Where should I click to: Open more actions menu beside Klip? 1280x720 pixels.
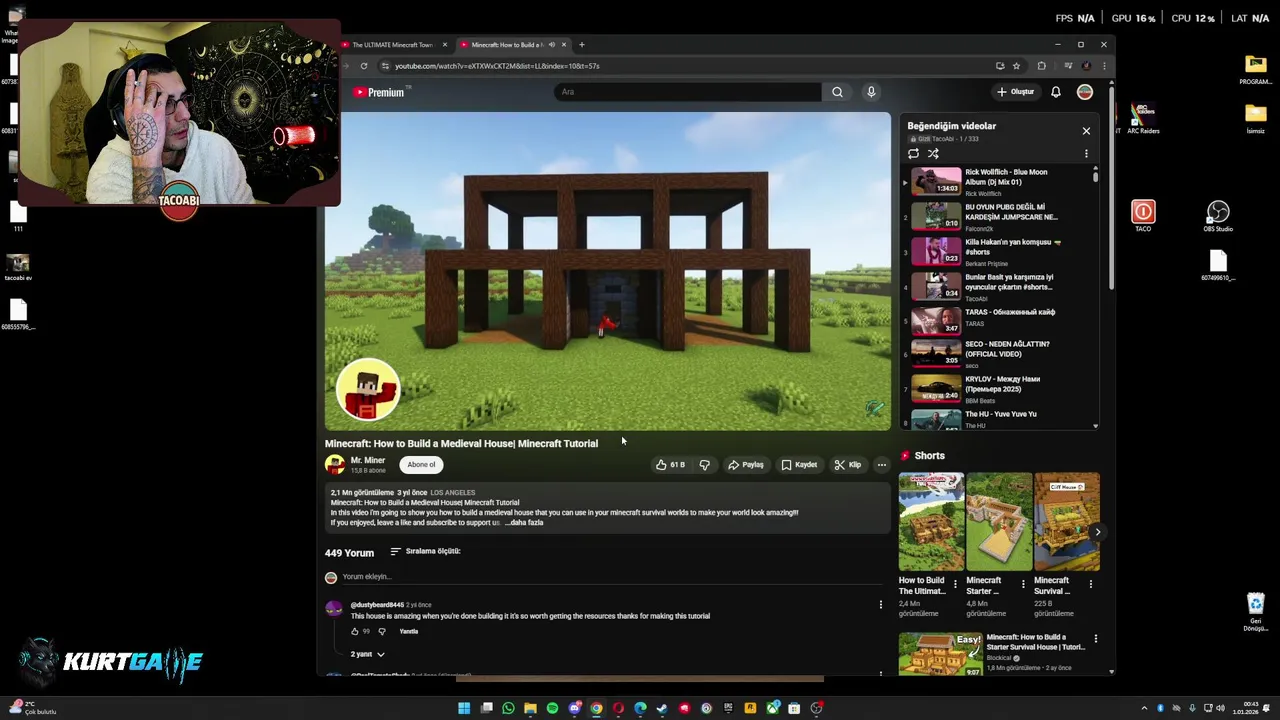pos(881,465)
